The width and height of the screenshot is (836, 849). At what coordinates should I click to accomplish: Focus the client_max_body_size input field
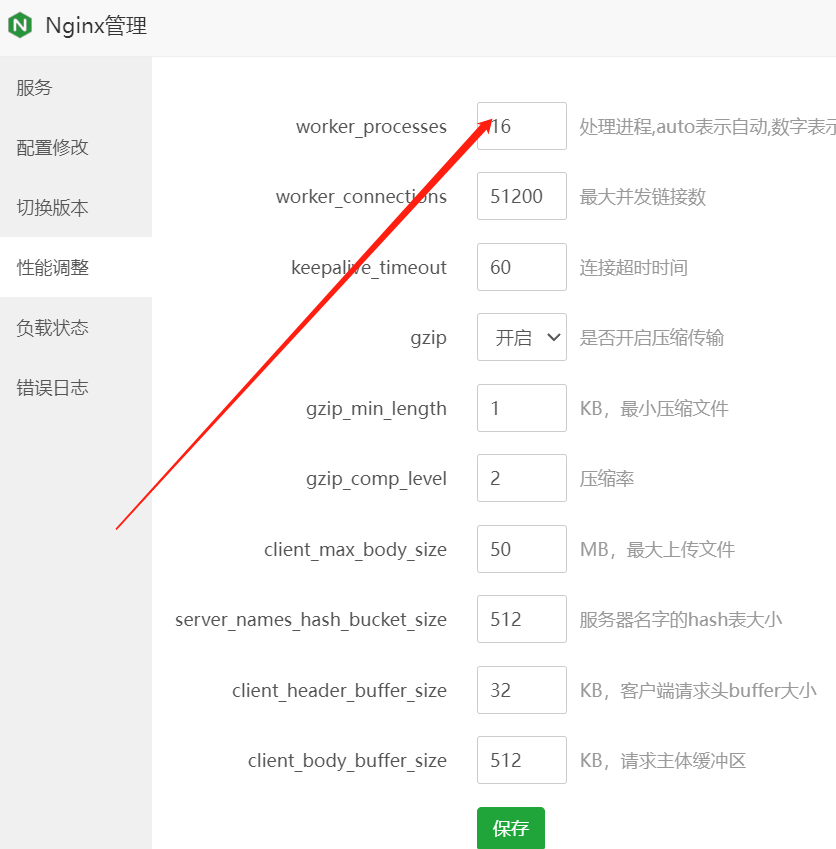522,549
